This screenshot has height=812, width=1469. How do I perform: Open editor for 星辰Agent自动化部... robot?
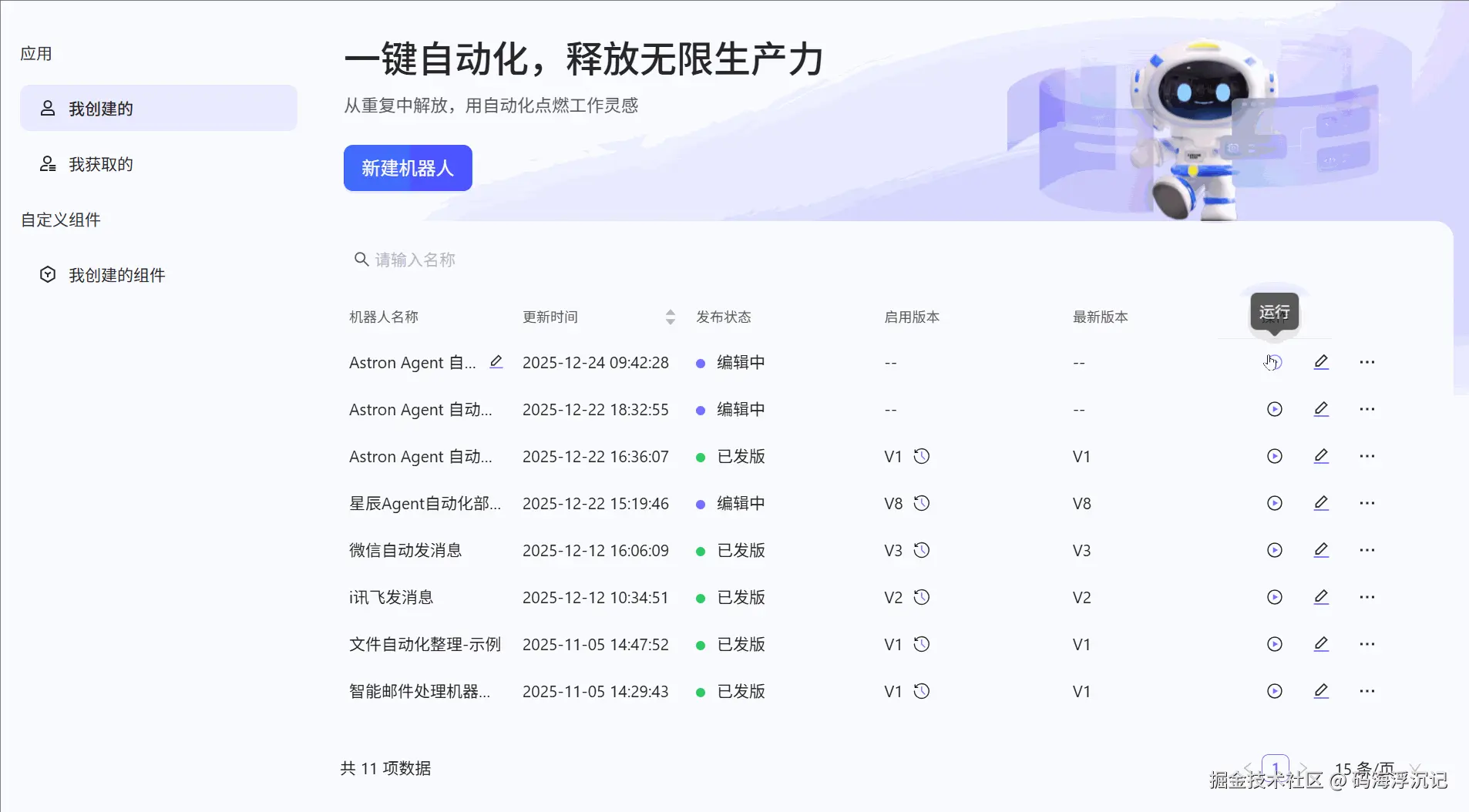1321,503
